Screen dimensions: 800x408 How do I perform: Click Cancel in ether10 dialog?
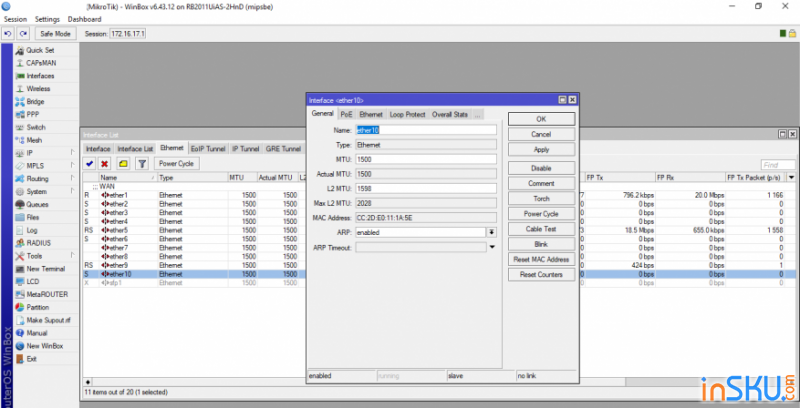(541, 134)
